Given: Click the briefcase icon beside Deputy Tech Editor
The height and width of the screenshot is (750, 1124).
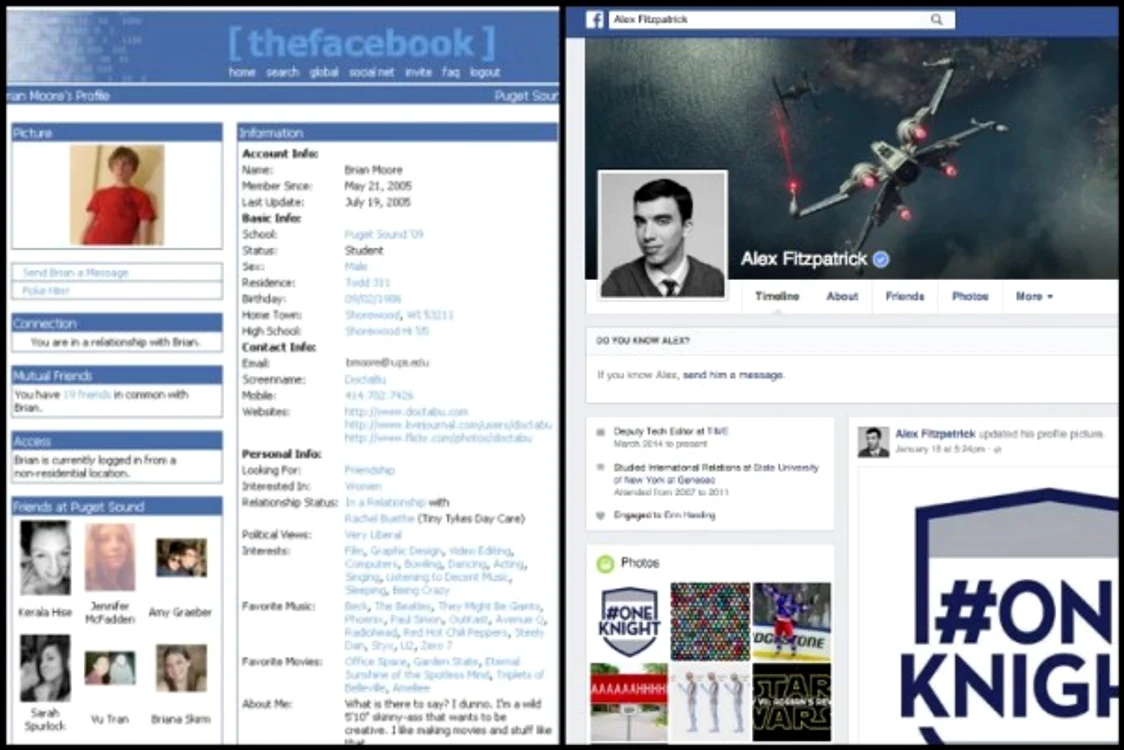Looking at the screenshot, I should pos(601,432).
